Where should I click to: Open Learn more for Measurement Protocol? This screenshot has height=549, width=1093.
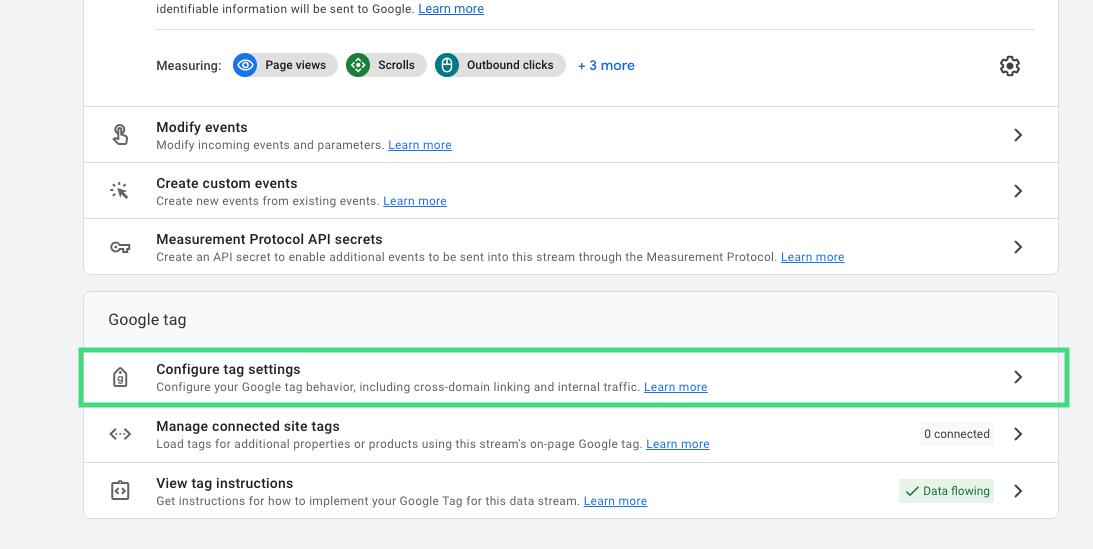point(812,257)
